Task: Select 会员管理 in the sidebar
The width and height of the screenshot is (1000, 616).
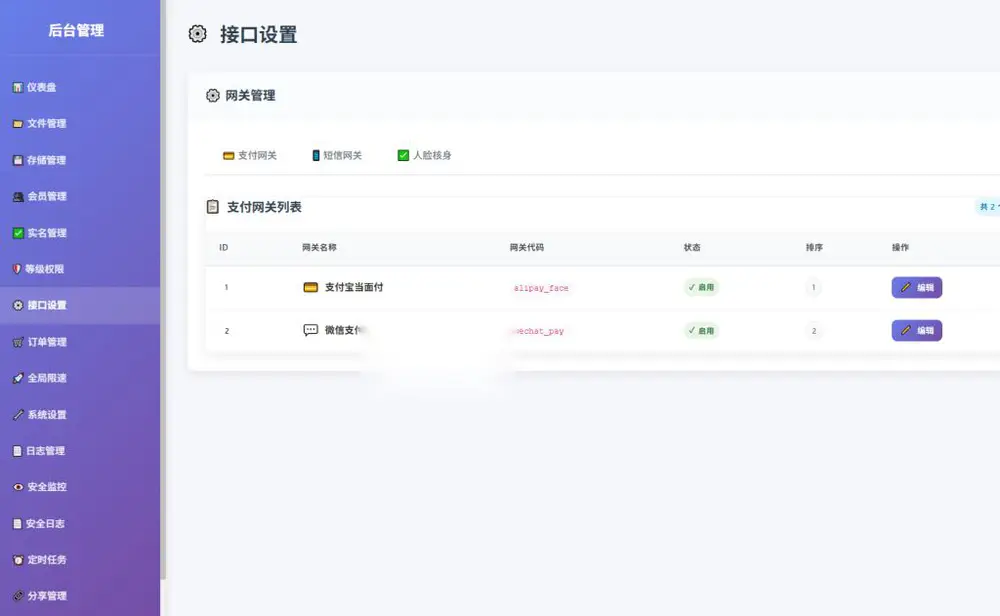Action: pyautogui.click(x=80, y=196)
